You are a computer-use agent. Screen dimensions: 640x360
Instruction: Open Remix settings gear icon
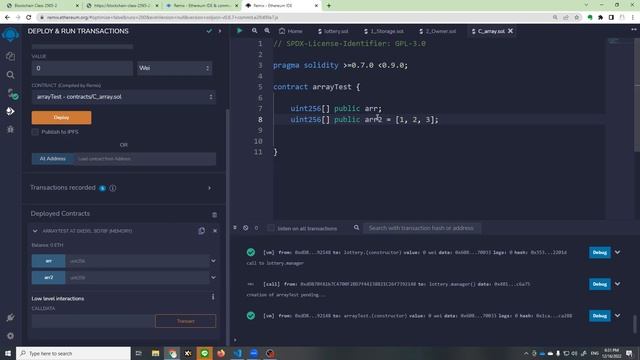pyautogui.click(x=10, y=336)
